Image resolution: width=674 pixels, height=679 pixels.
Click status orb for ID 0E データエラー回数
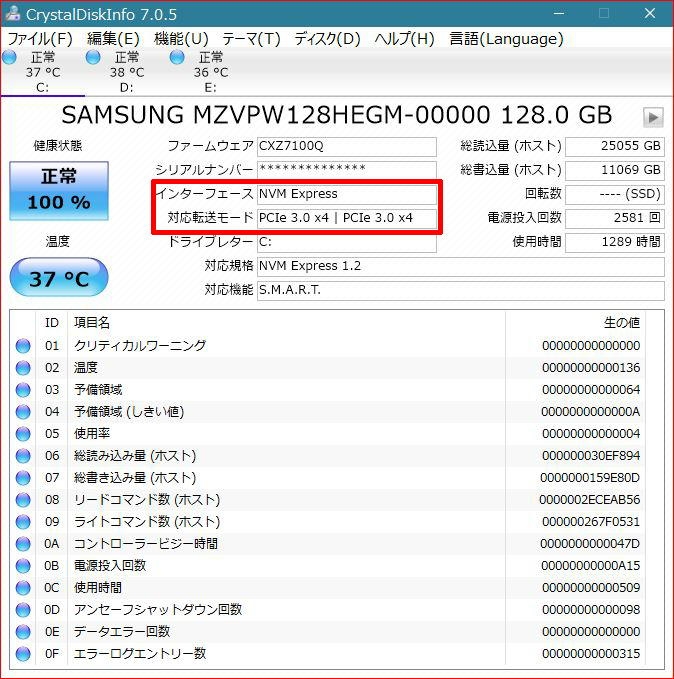tap(23, 631)
